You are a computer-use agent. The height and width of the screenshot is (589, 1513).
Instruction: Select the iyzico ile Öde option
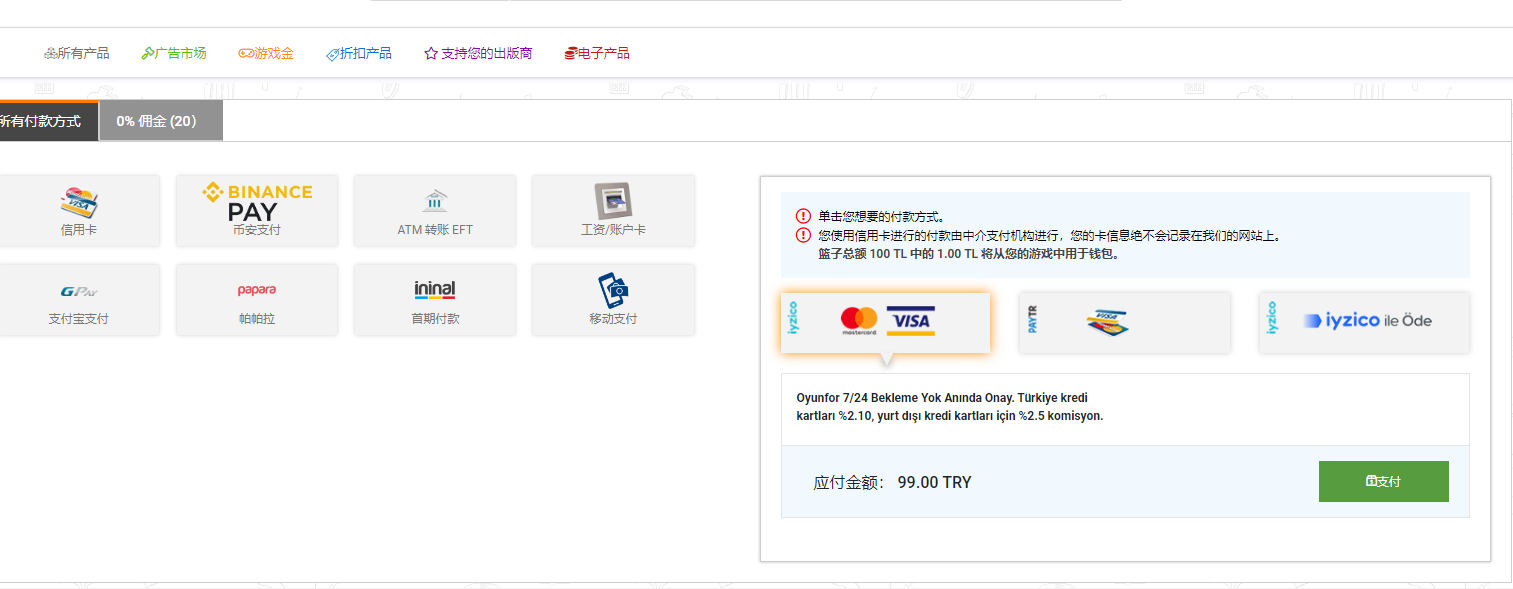tap(1364, 322)
